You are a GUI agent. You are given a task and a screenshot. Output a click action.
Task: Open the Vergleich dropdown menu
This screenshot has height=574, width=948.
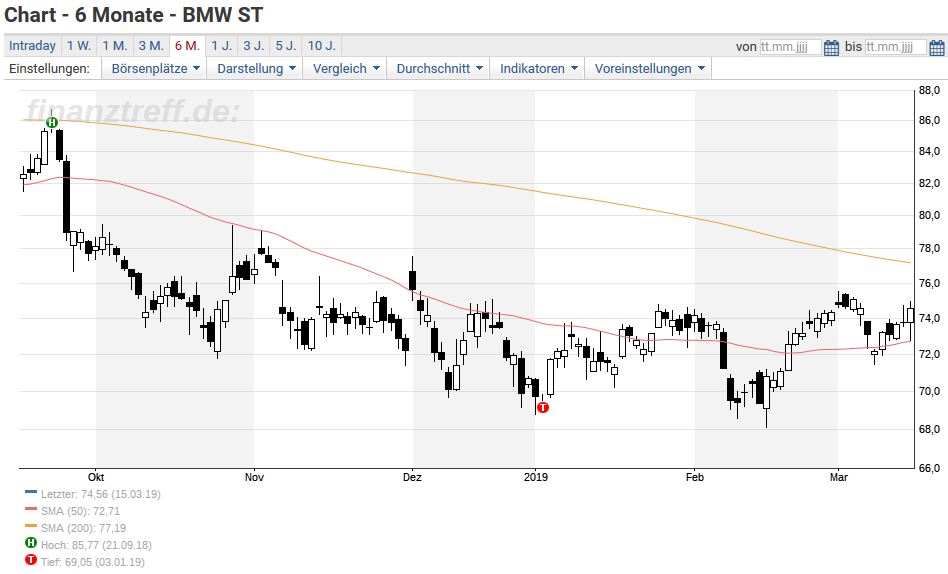pyautogui.click(x=345, y=68)
